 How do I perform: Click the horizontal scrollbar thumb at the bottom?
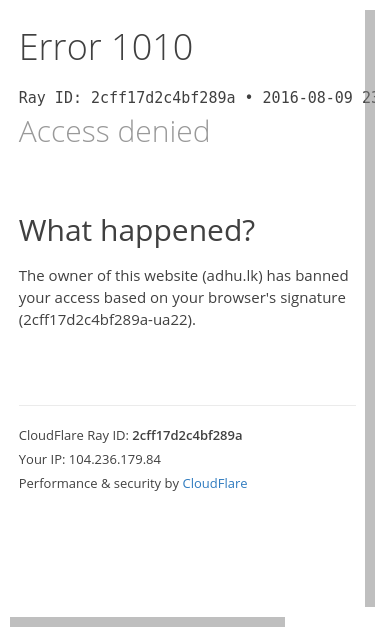click(x=148, y=622)
